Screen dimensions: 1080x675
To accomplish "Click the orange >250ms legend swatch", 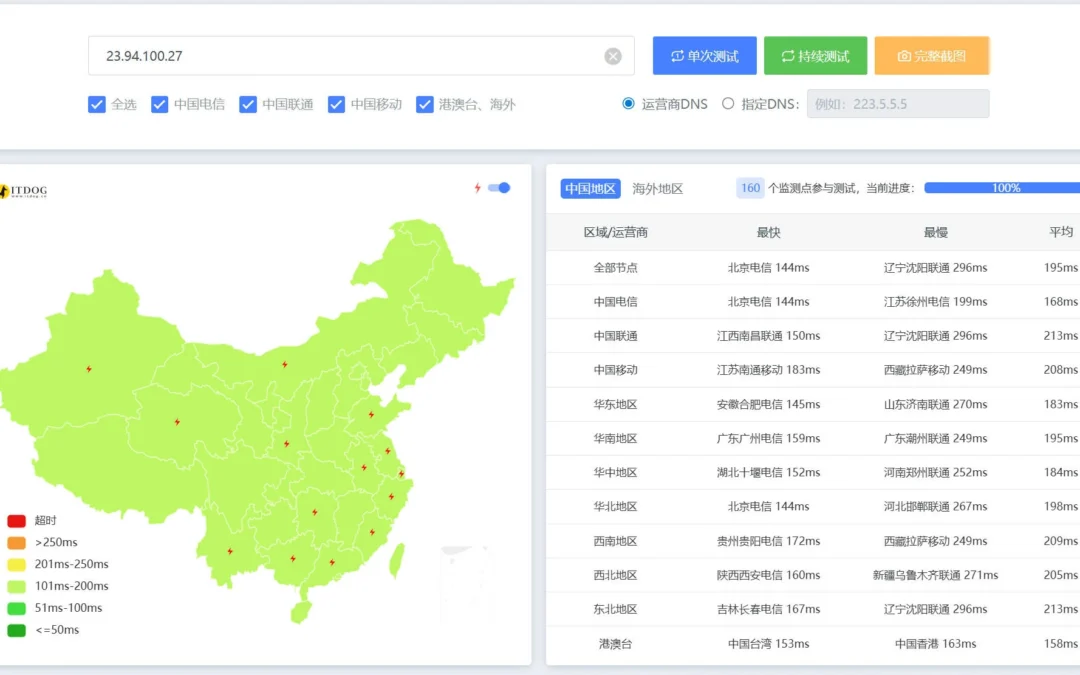I will (x=17, y=543).
